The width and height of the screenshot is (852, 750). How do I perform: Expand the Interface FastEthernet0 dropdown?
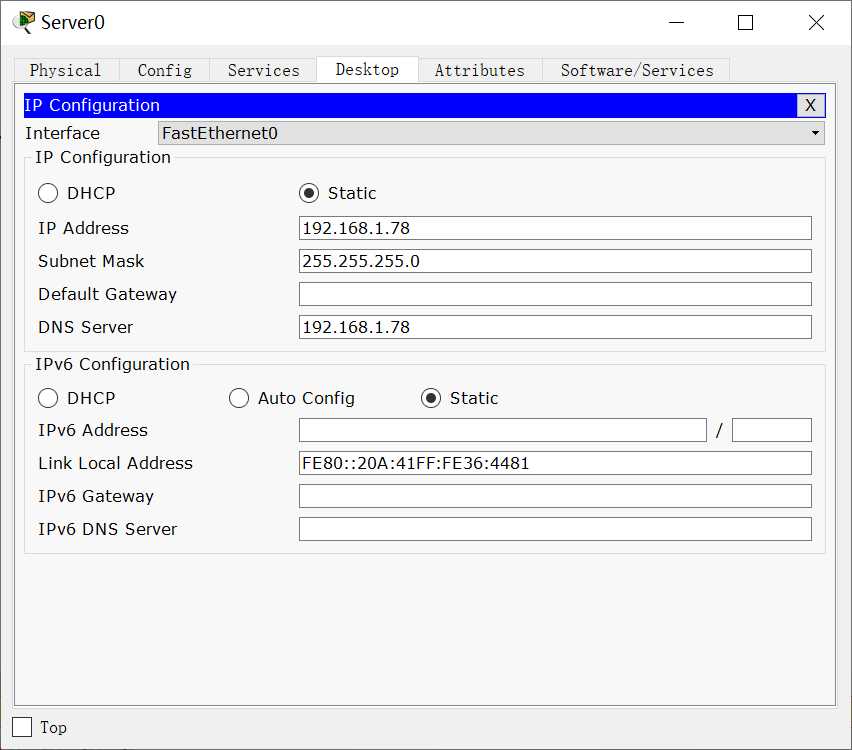point(491,133)
